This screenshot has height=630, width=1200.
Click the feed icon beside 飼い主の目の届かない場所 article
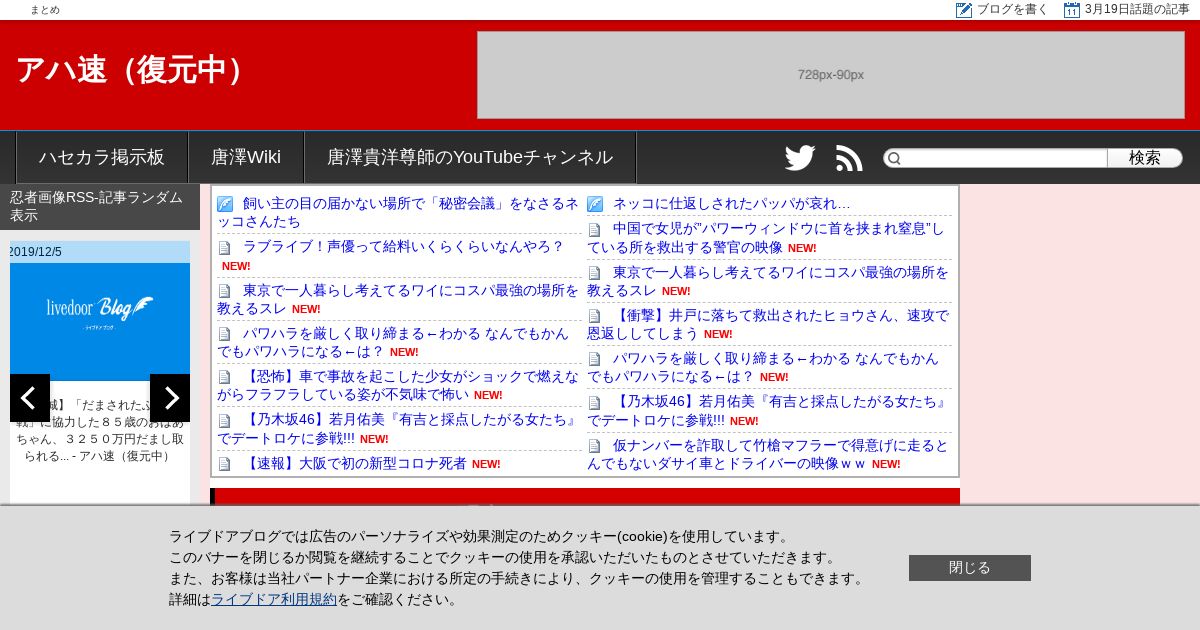click(x=225, y=204)
